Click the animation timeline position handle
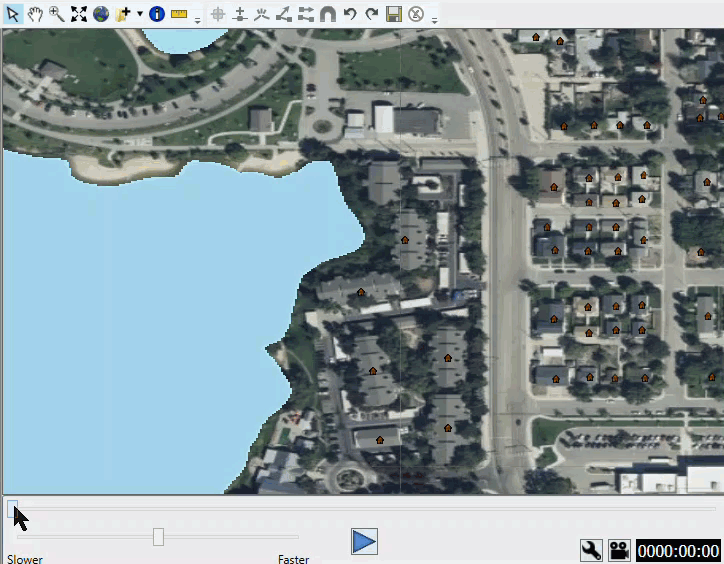 [x=12, y=508]
